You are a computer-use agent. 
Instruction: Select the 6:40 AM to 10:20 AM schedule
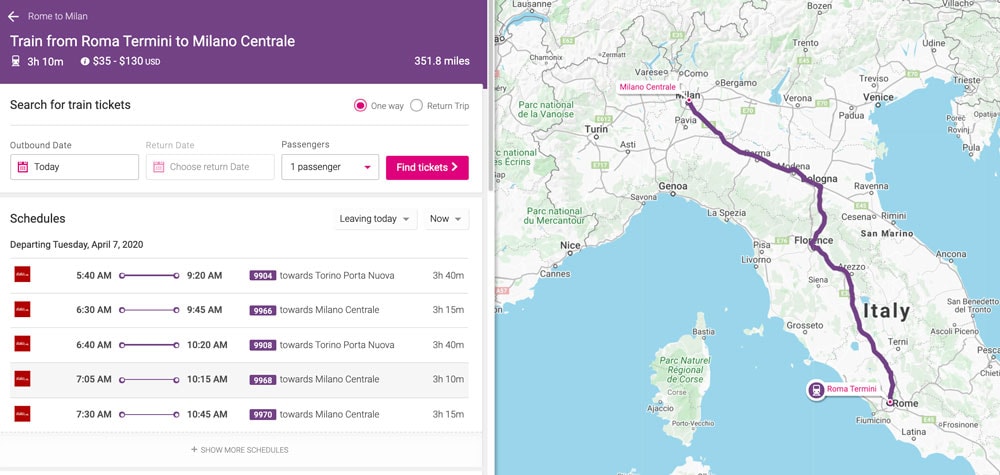coord(240,345)
